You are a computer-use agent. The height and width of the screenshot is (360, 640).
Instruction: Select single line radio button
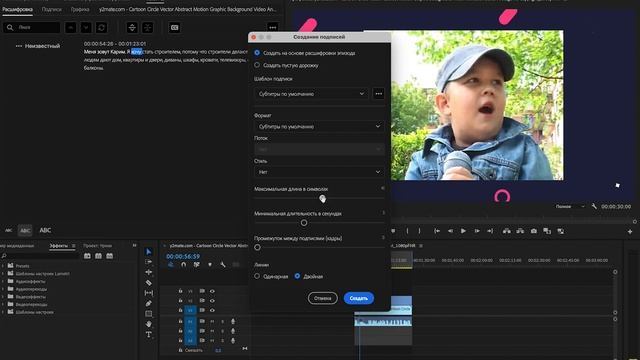coord(257,276)
